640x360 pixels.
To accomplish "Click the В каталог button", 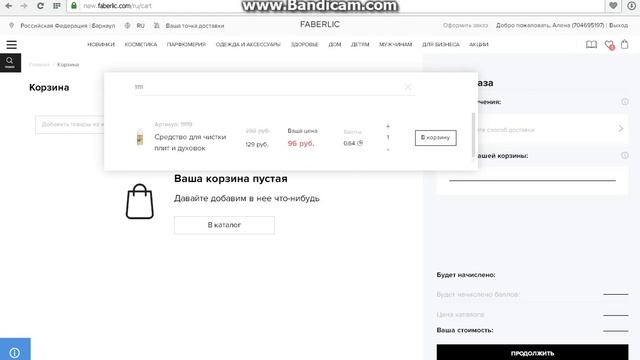I will click(x=224, y=225).
